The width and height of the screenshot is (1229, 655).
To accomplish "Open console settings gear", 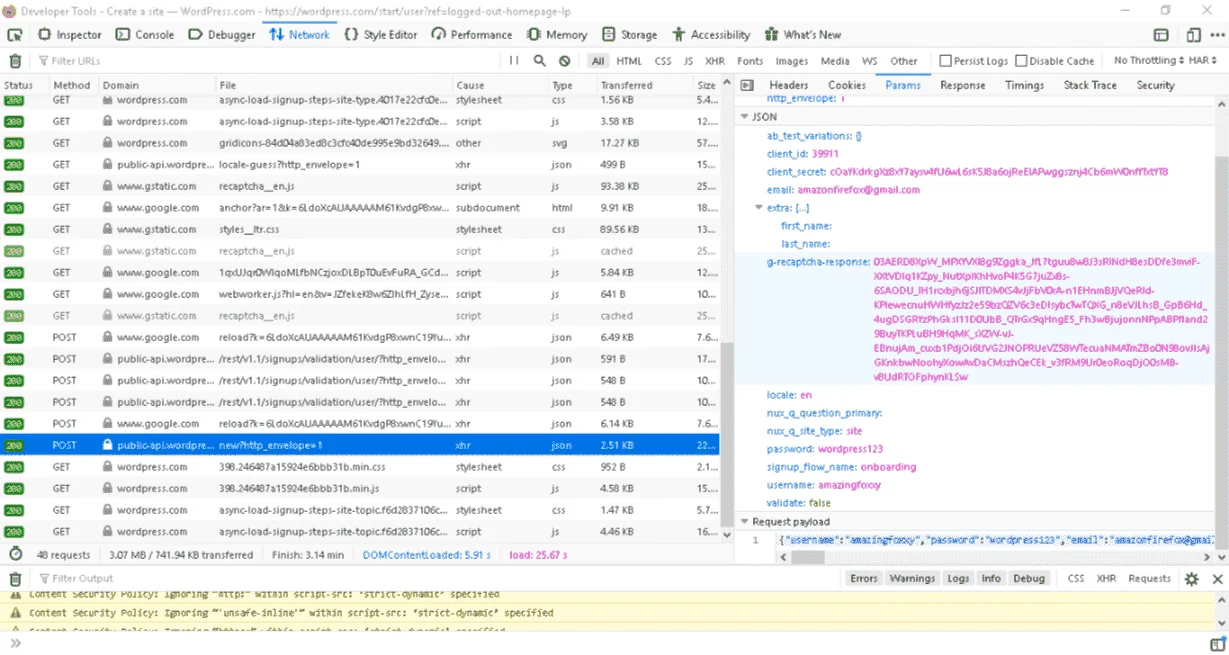I will pyautogui.click(x=1191, y=578).
